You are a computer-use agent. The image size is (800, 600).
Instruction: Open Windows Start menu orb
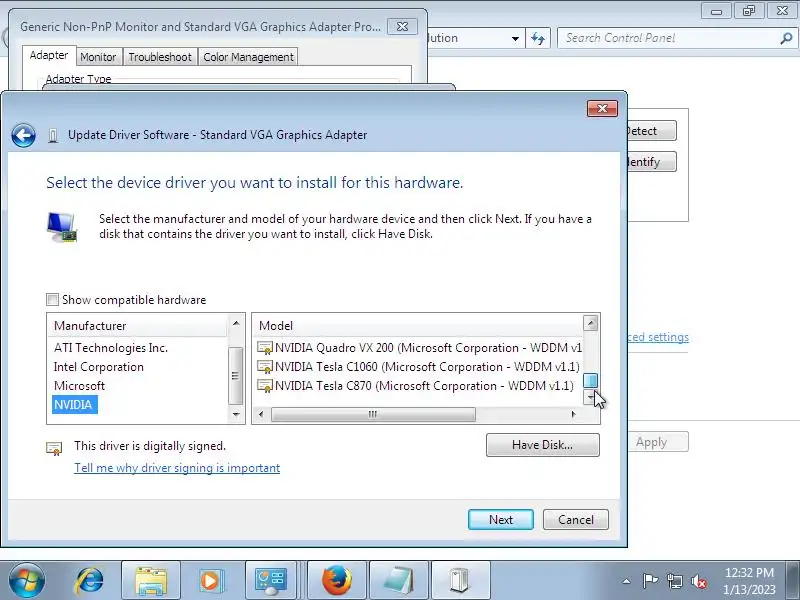[27, 580]
